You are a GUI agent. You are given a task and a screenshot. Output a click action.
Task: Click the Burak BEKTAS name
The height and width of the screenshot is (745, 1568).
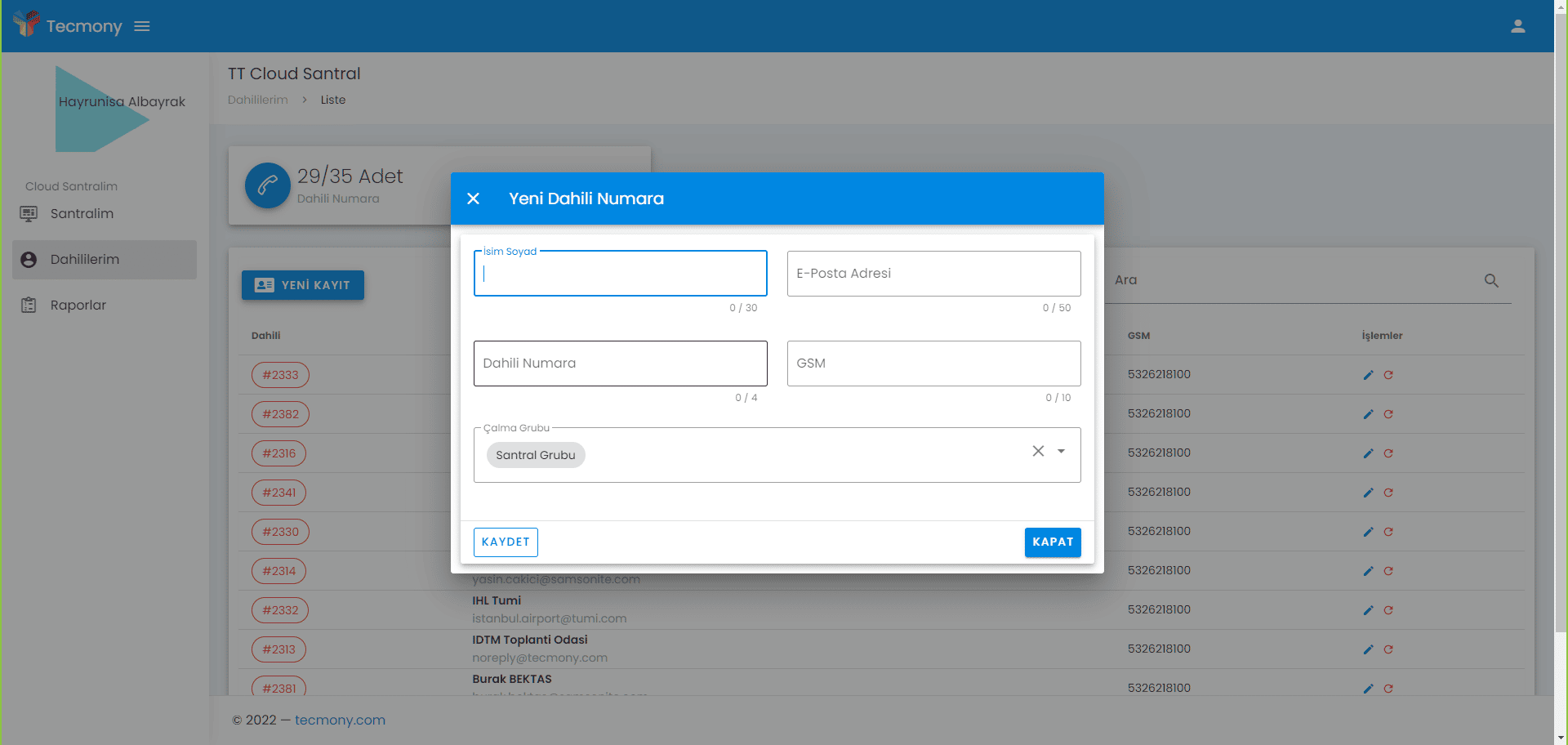pyautogui.click(x=512, y=679)
